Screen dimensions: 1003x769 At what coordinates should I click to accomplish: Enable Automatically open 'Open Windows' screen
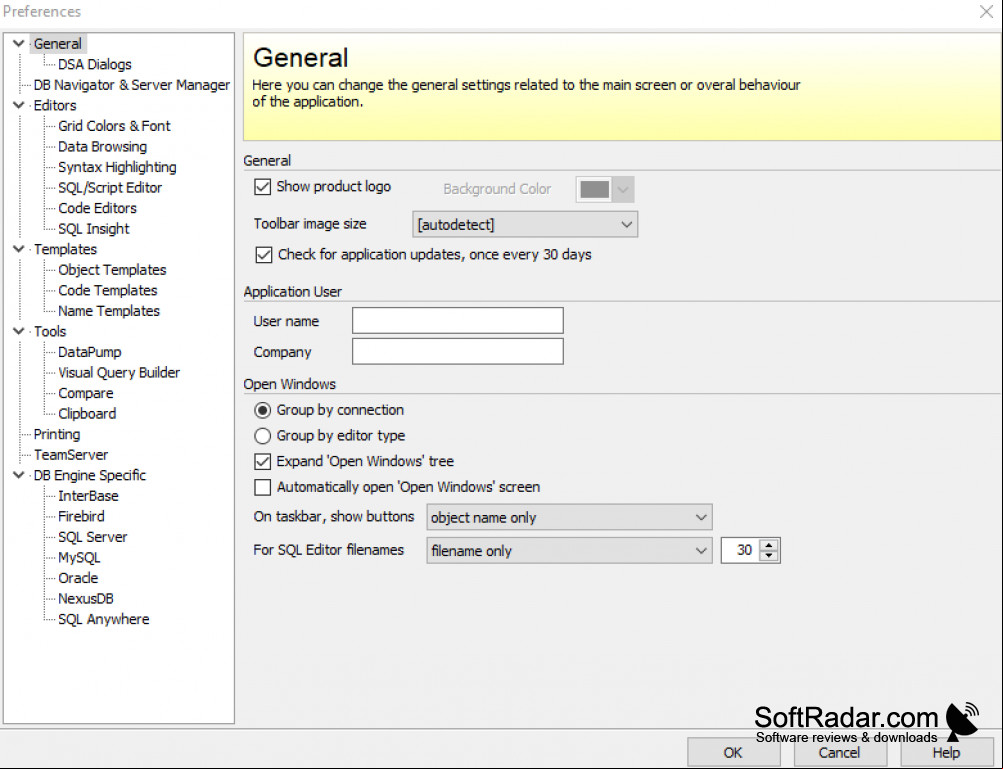tap(262, 488)
